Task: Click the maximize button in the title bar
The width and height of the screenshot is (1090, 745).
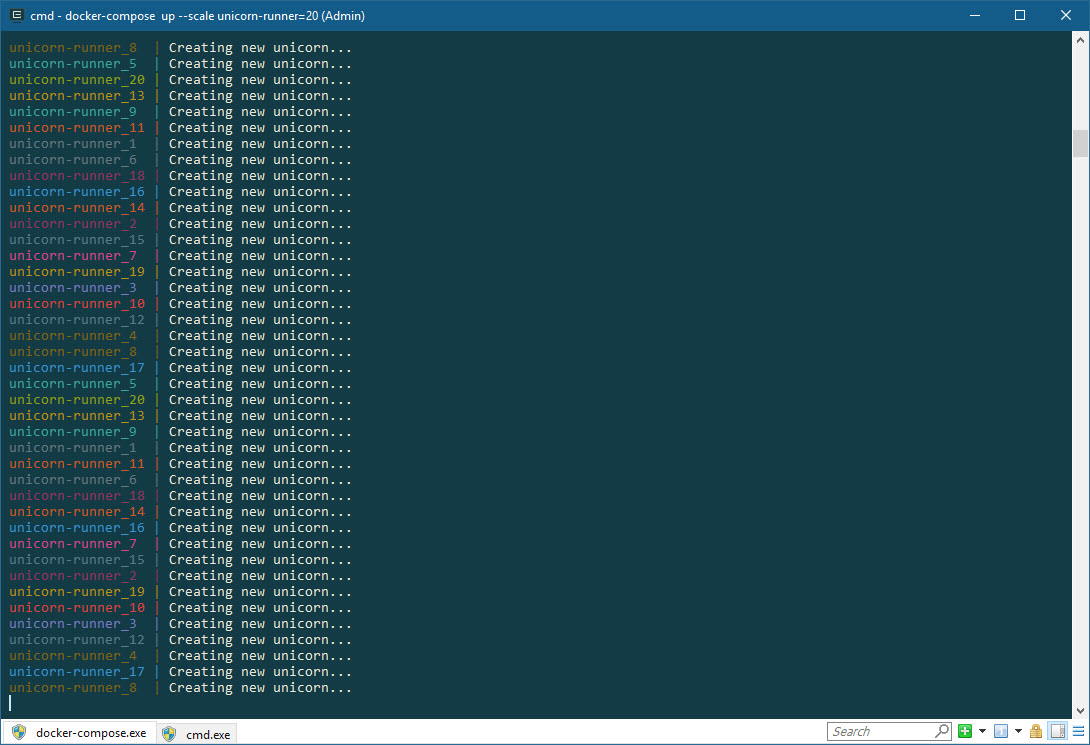Action: click(x=1019, y=15)
